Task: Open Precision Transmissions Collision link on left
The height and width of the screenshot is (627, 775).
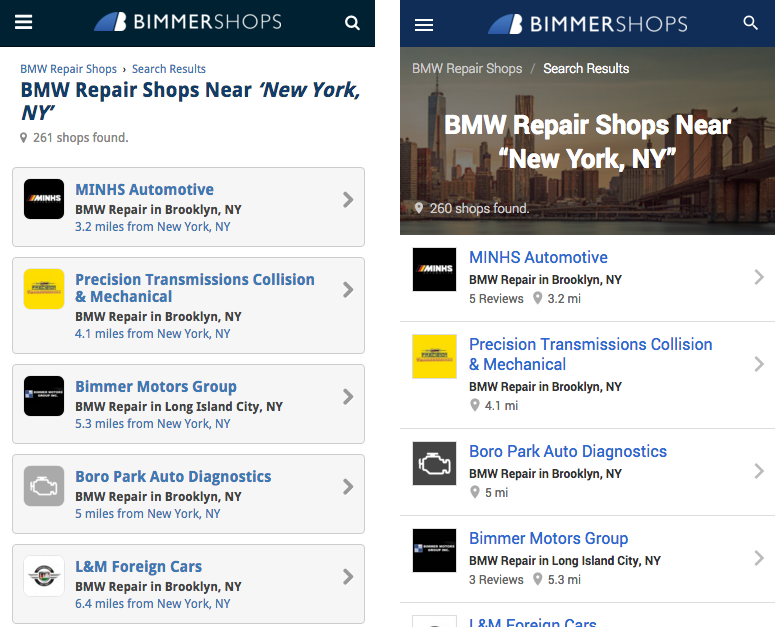Action: click(195, 288)
